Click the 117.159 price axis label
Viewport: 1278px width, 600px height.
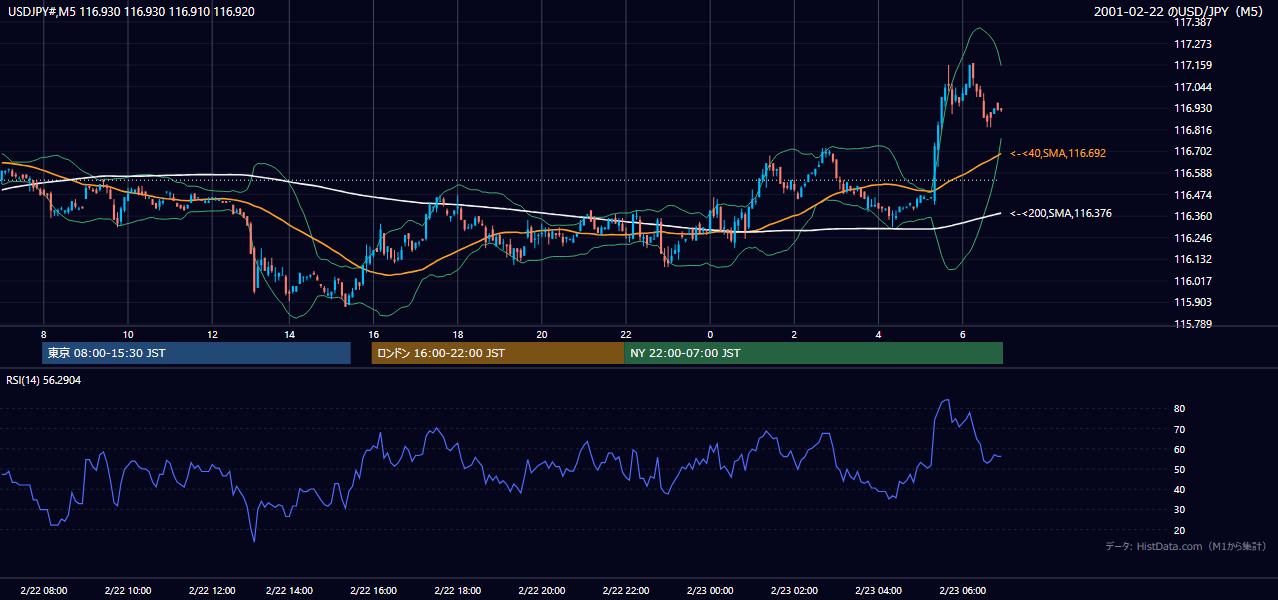pos(1193,65)
